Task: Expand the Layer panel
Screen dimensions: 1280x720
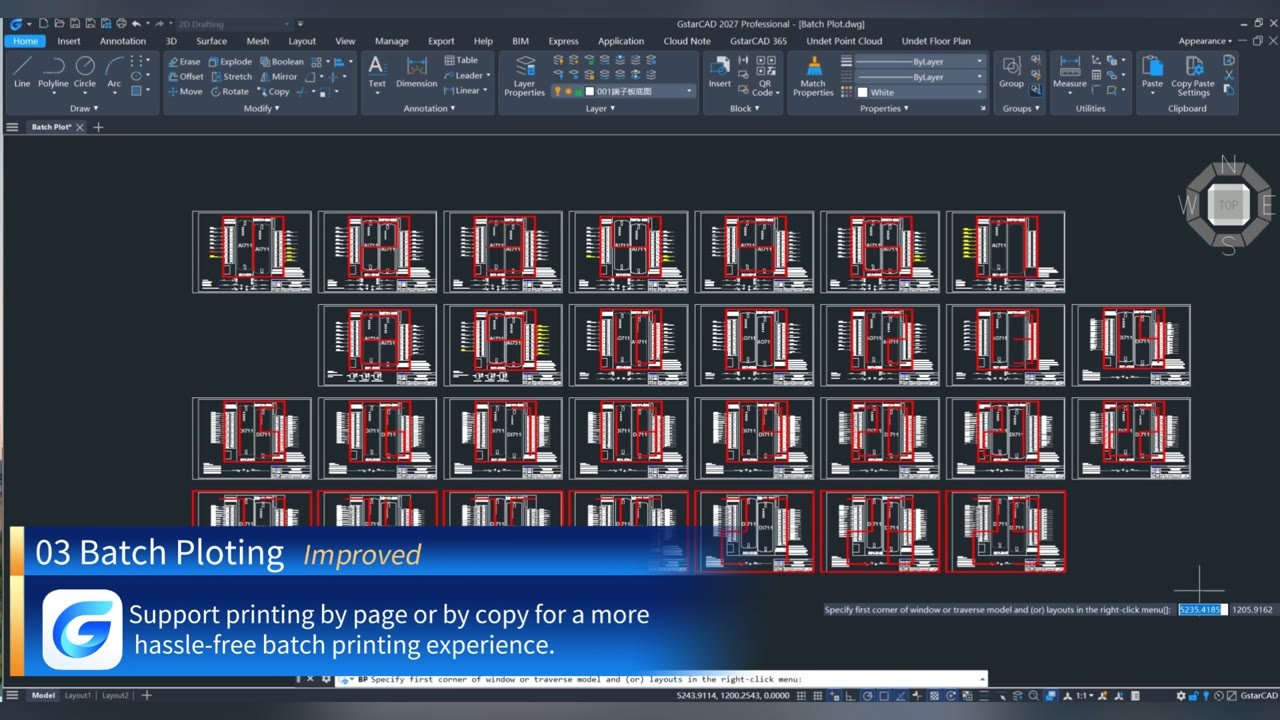Action: (x=599, y=108)
